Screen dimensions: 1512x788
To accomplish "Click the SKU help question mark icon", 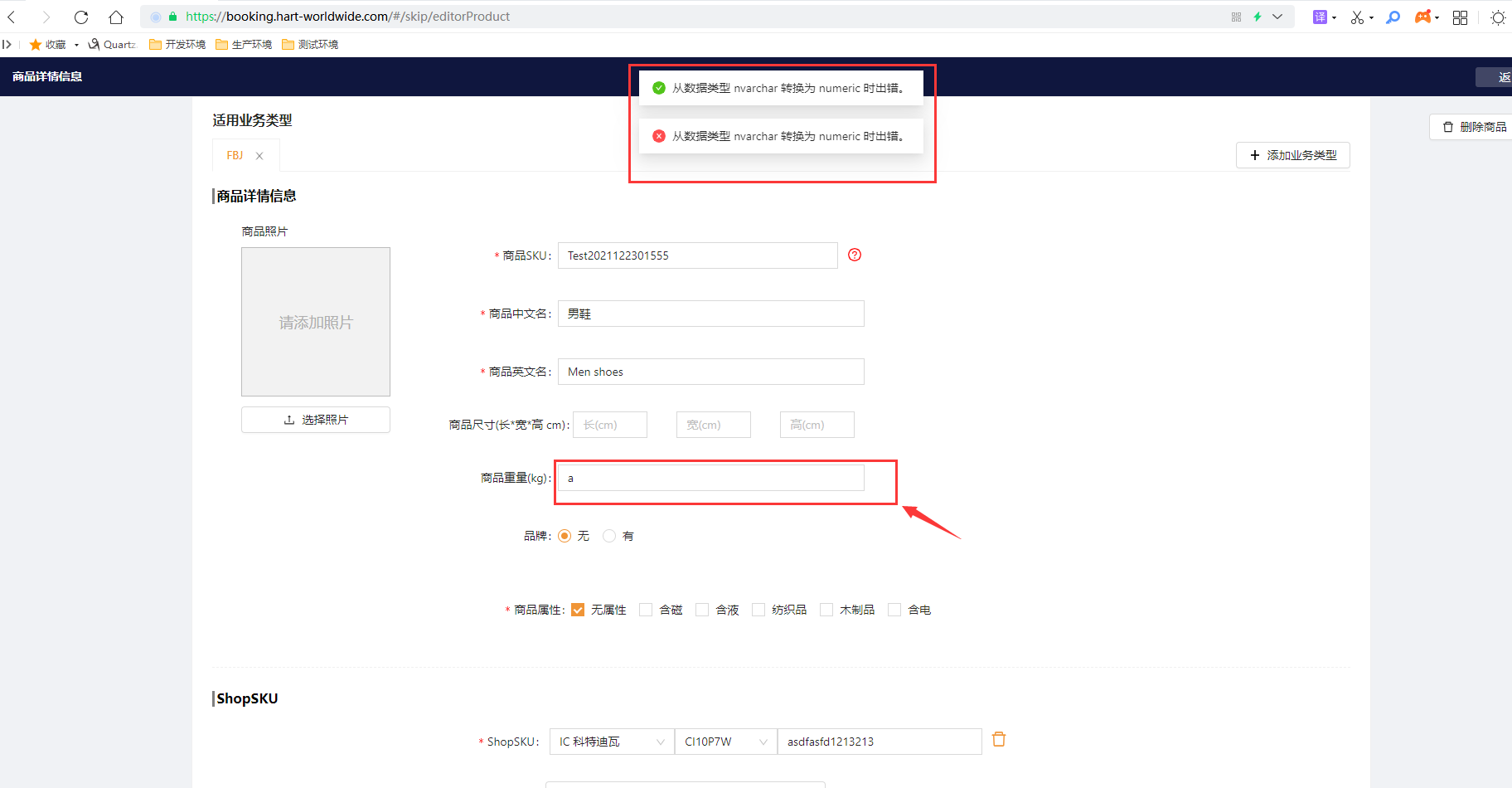I will click(855, 255).
